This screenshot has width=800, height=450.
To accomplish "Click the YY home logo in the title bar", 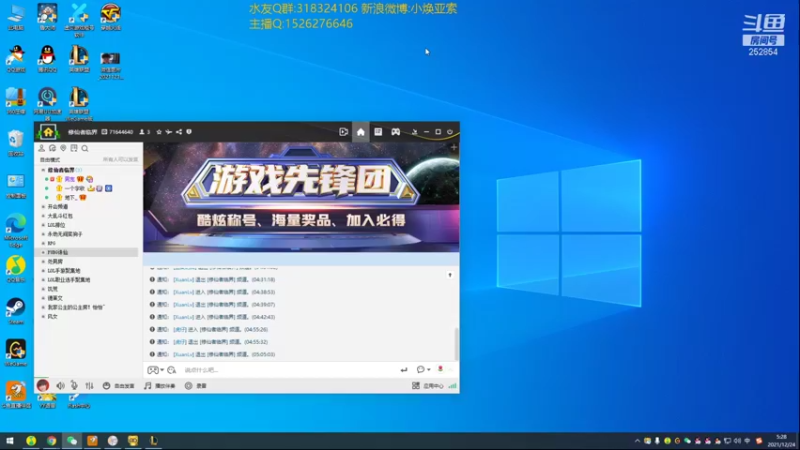I will (x=48, y=132).
